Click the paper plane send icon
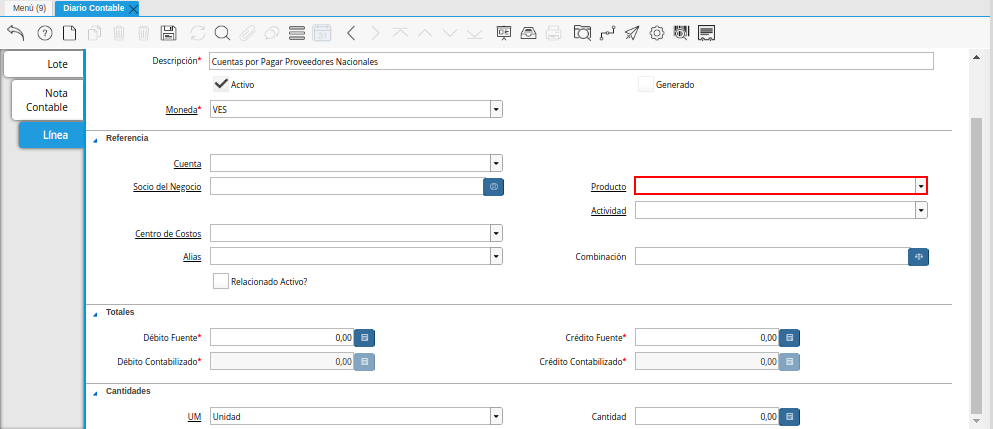Image resolution: width=993 pixels, height=429 pixels. (632, 33)
